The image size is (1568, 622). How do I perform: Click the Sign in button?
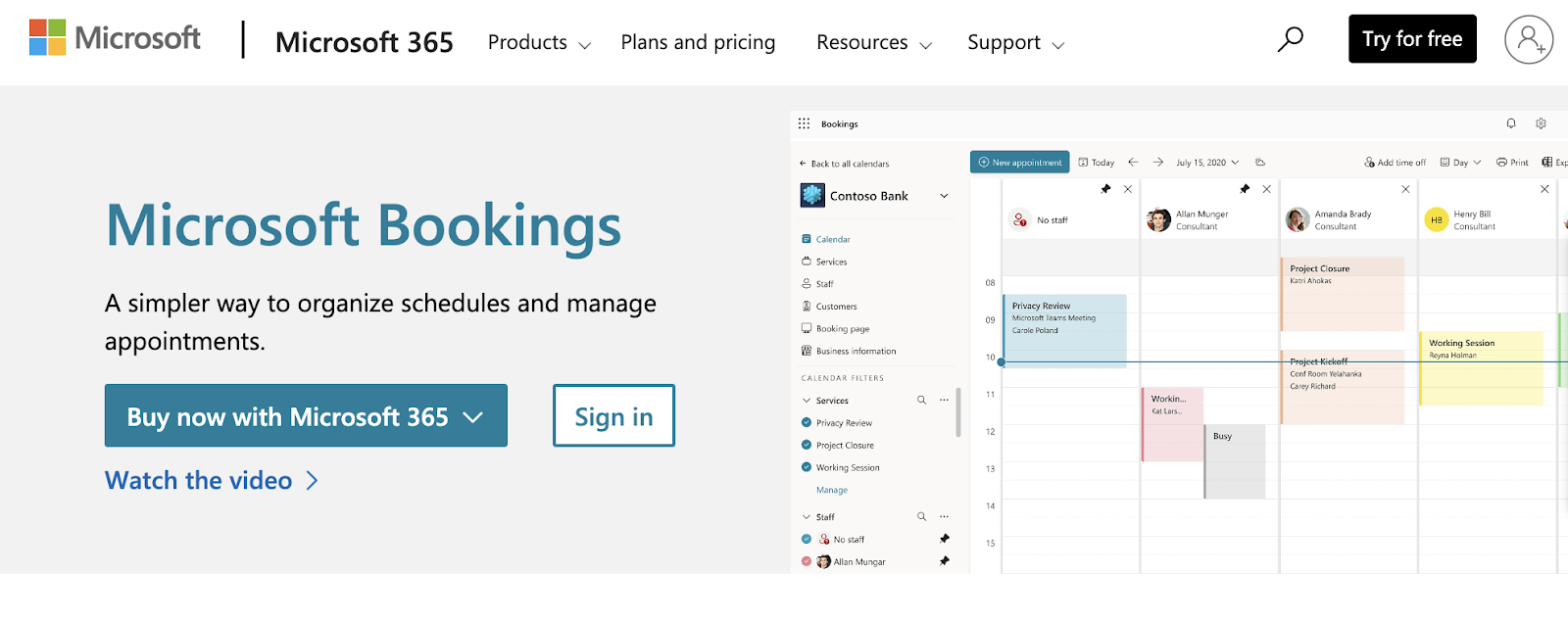point(613,415)
